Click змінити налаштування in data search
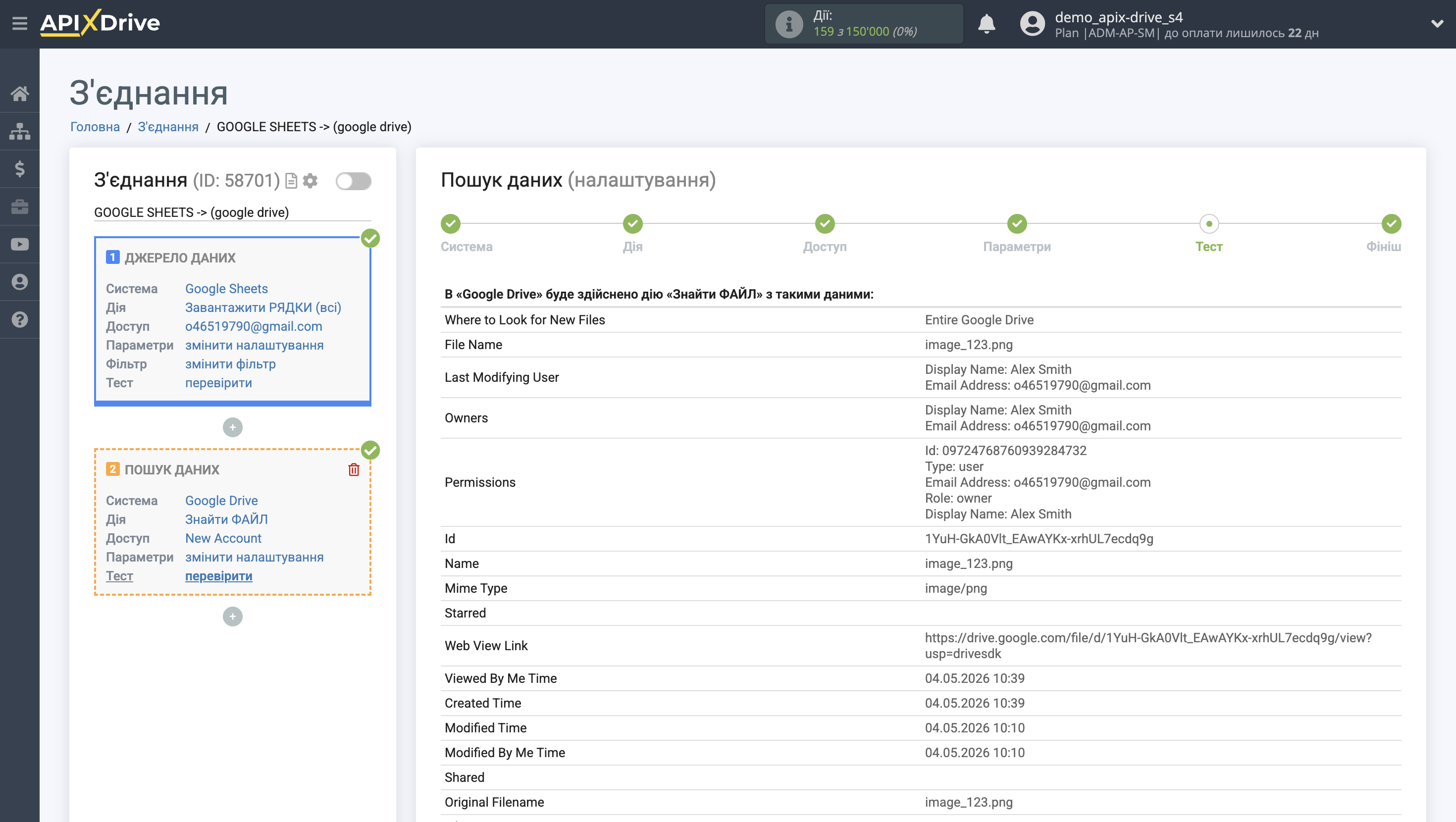This screenshot has width=1456, height=822. 255,557
